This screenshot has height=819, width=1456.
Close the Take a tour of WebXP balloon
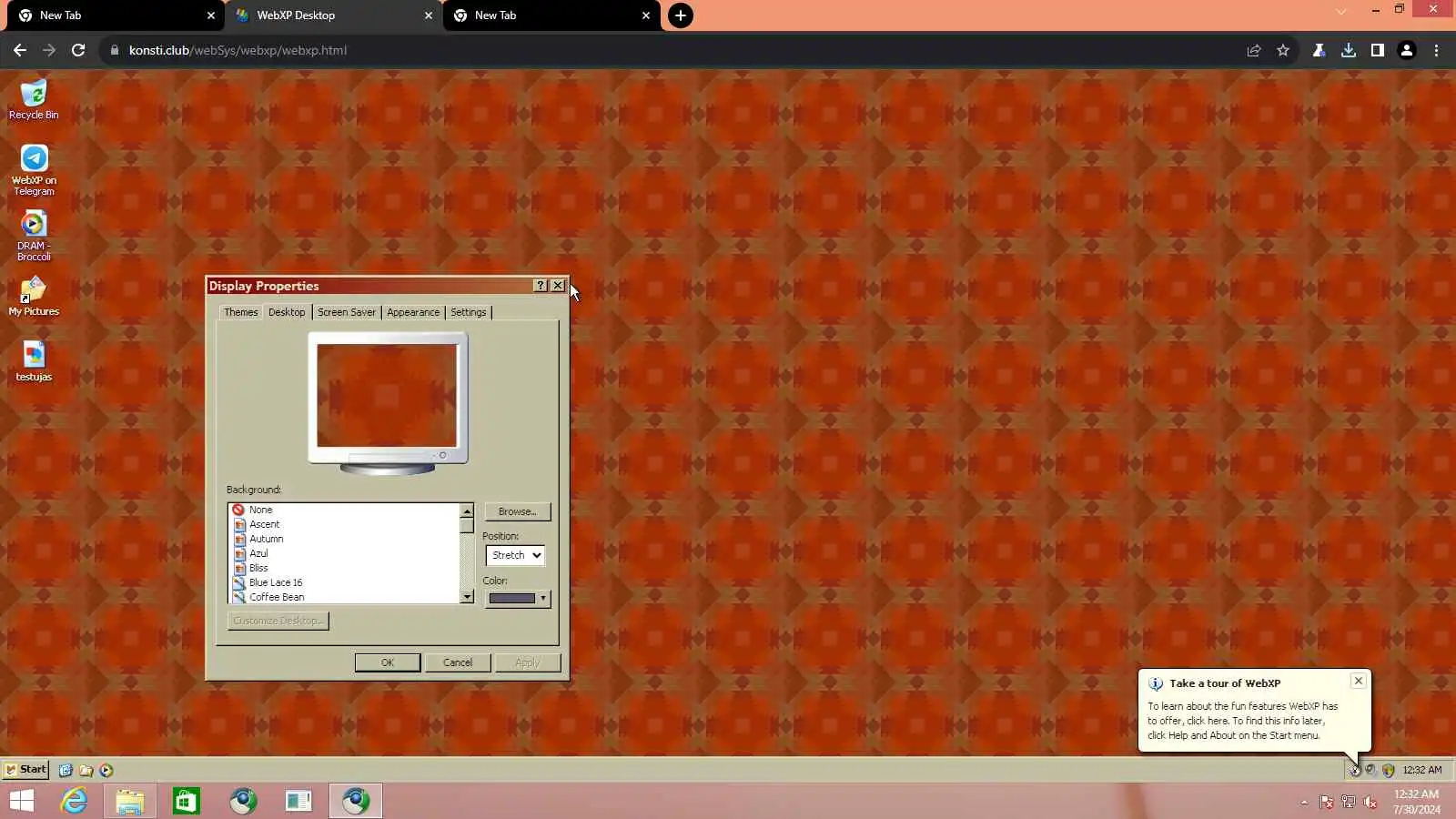1359,681
